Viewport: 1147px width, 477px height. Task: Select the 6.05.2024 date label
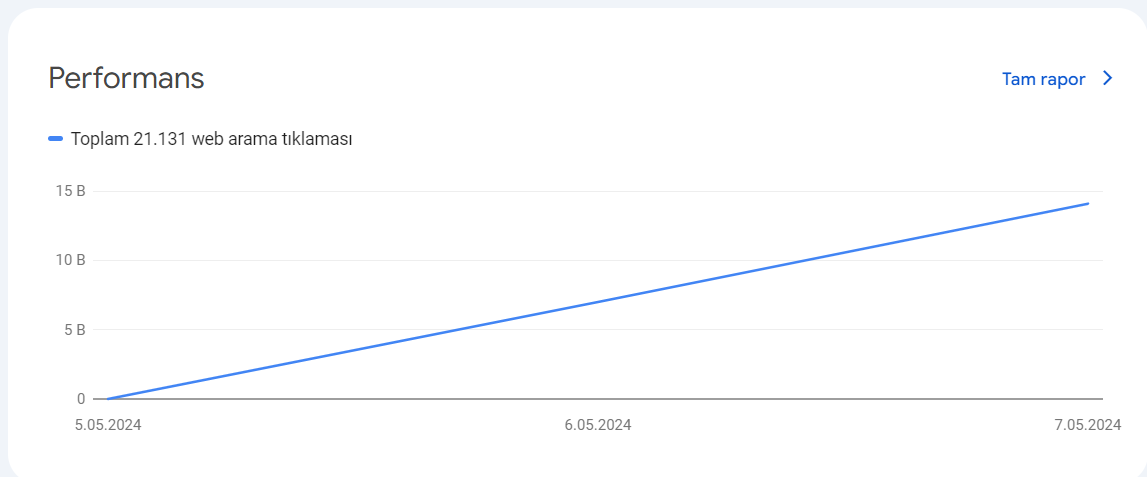pos(598,425)
